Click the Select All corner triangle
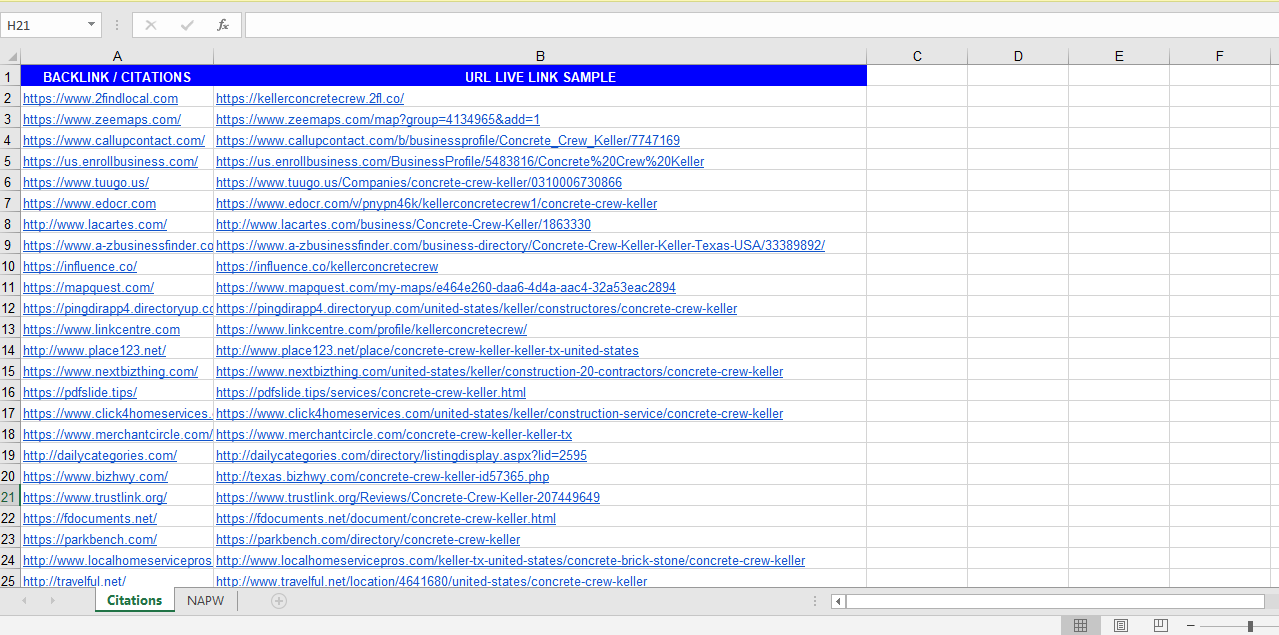Viewport: 1279px width, 635px height. [x=10, y=56]
